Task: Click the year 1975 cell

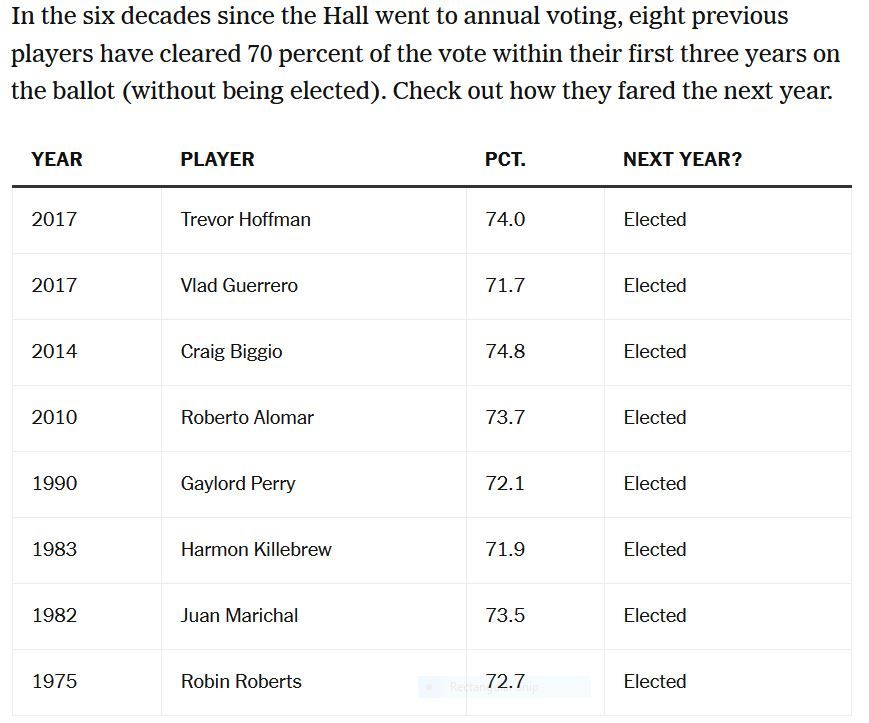Action: click(54, 681)
